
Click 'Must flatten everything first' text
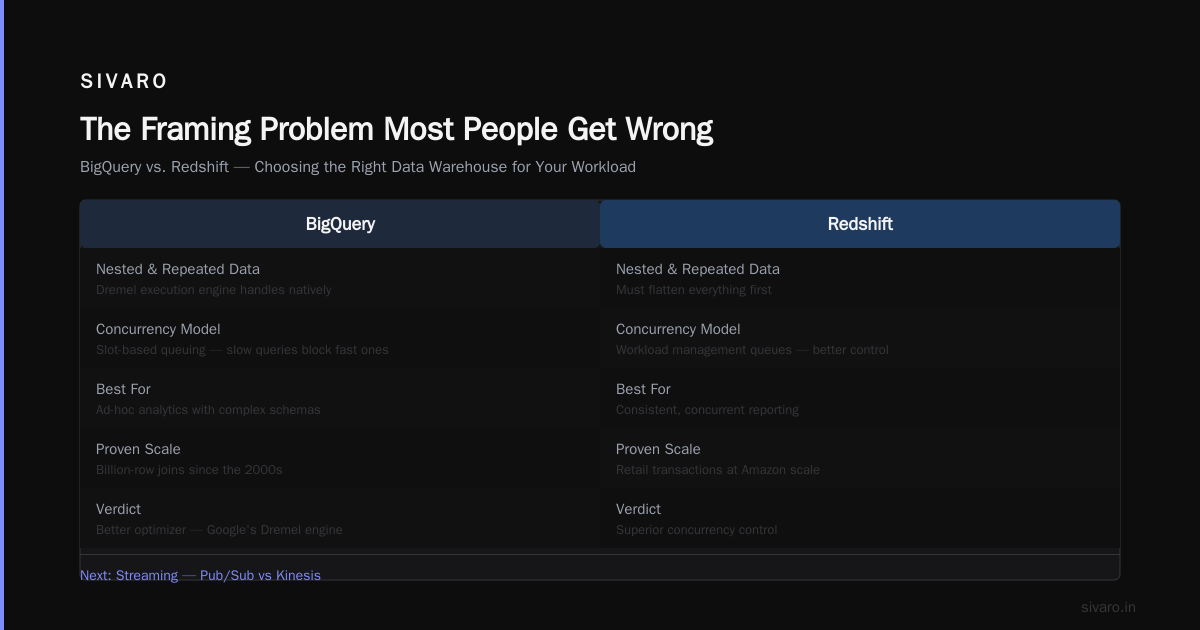[694, 290]
